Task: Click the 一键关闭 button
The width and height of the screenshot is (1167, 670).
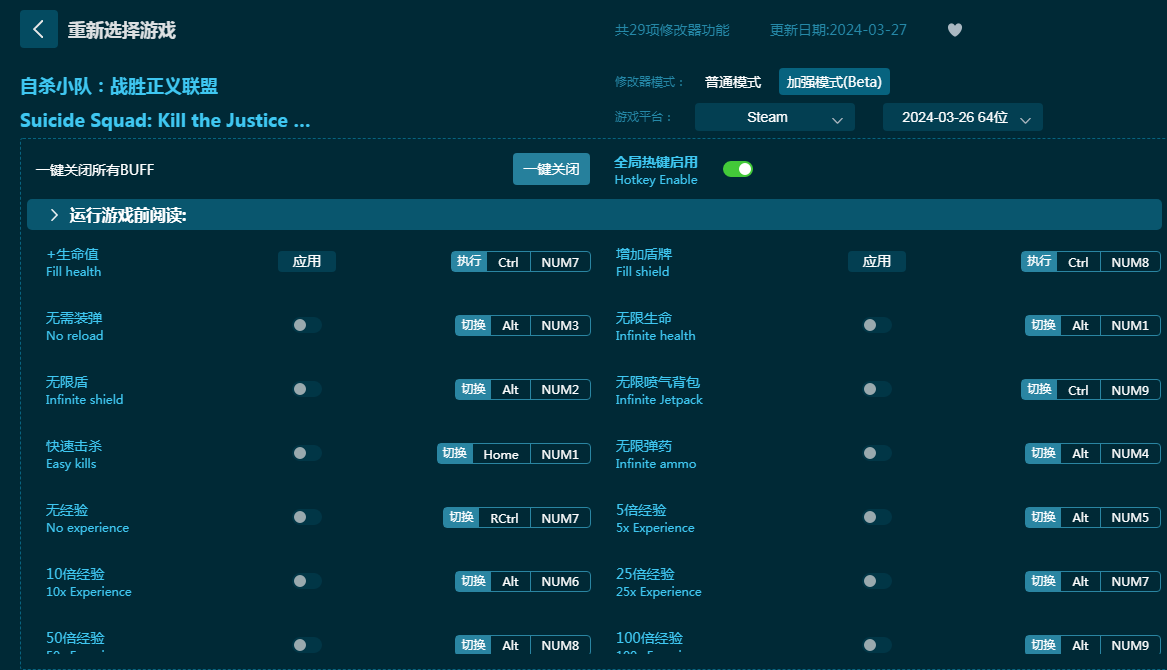Action: coord(551,169)
